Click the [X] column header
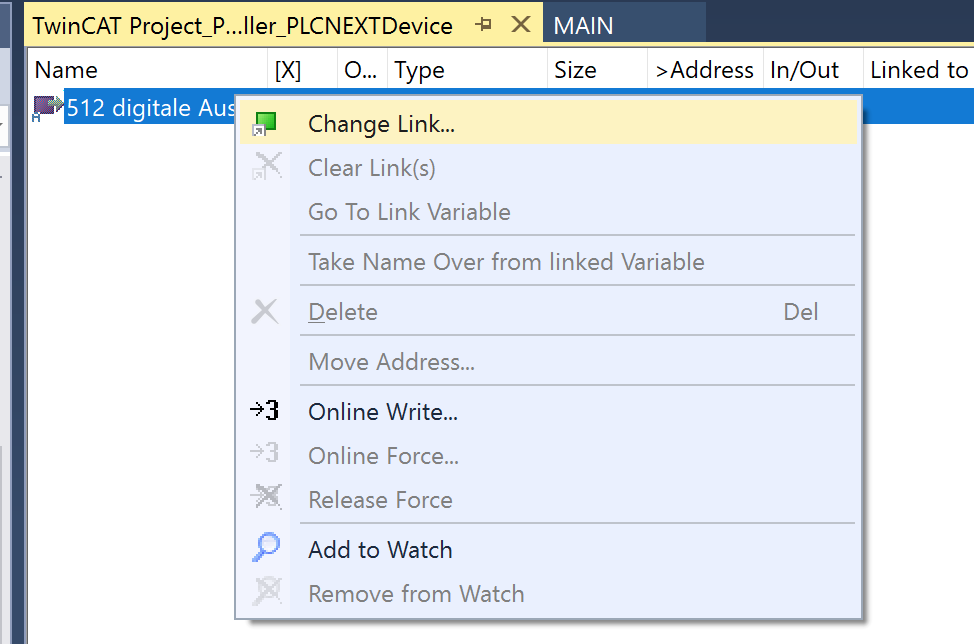974x644 pixels. point(303,70)
